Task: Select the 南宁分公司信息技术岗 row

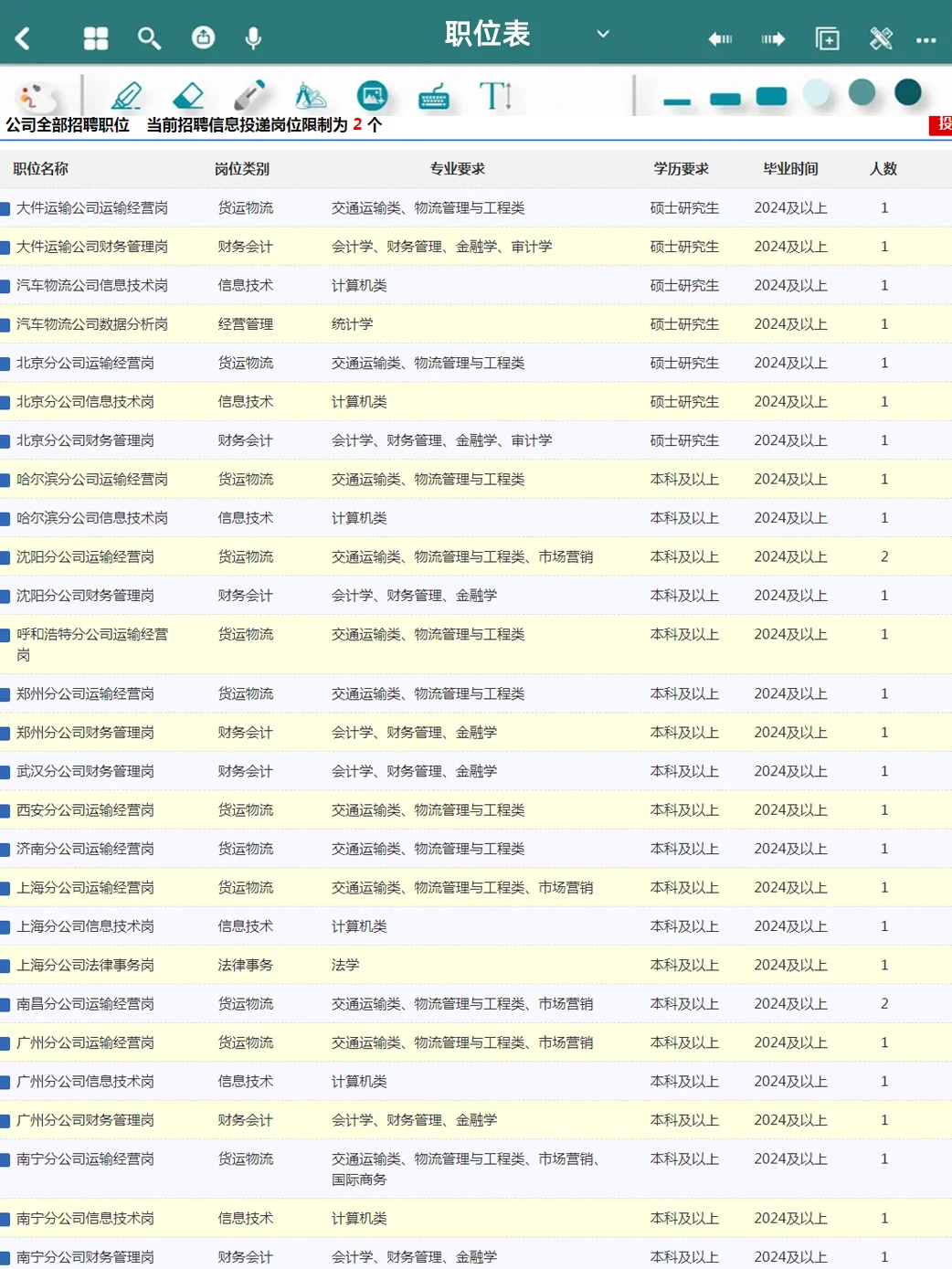Action: tap(476, 1219)
